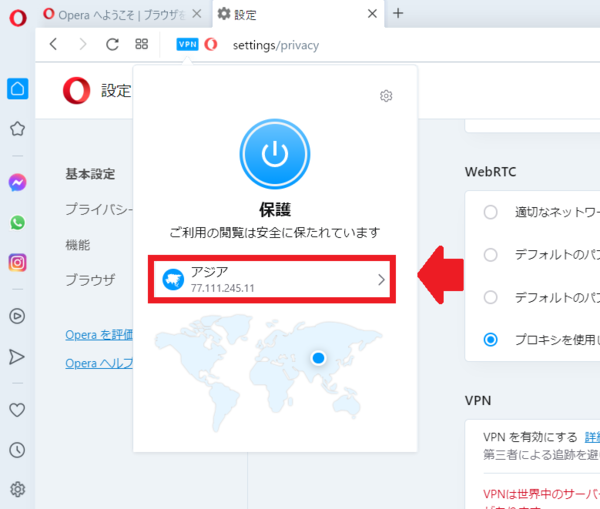Select the 適切なネットワーク WebRTC option
The image size is (600, 509).
490,212
